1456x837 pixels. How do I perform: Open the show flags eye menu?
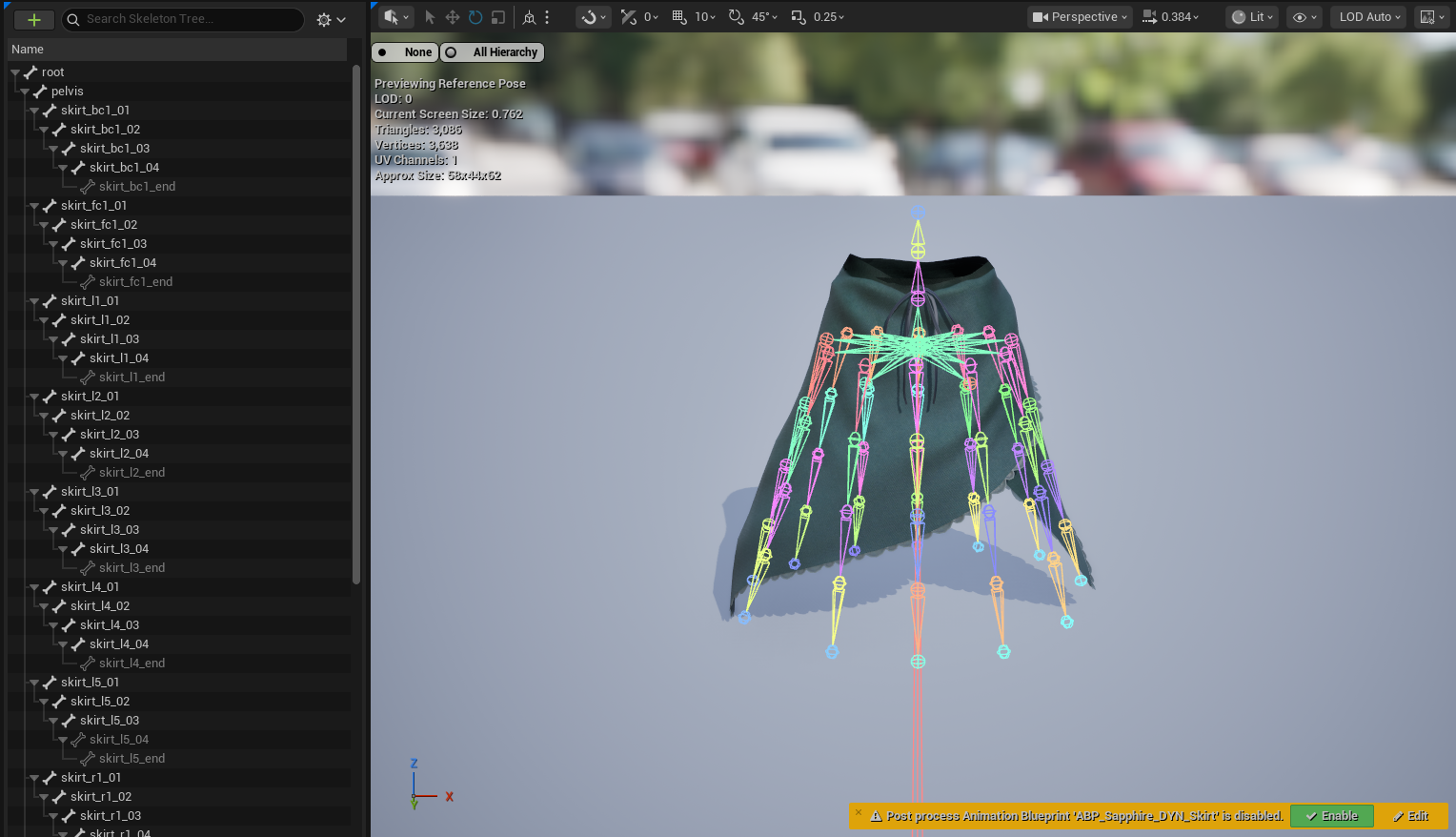1304,17
